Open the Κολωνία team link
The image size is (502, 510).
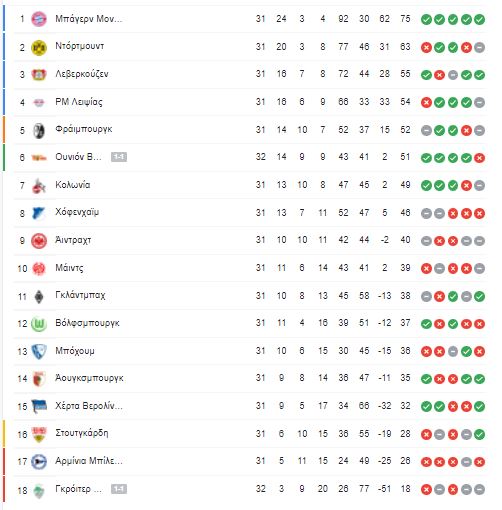pyautogui.click(x=73, y=185)
